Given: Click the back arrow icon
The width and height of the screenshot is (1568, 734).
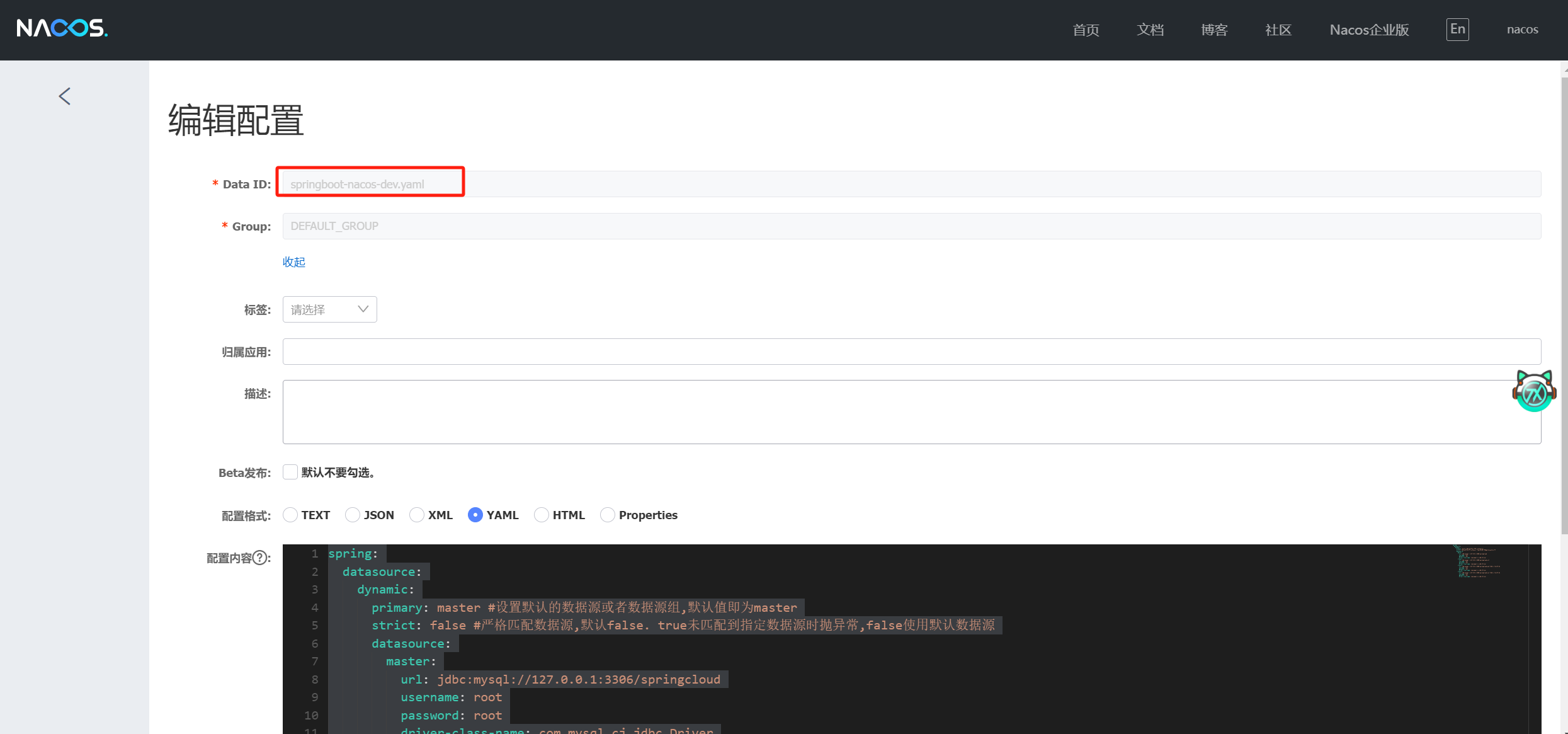Looking at the screenshot, I should coord(64,96).
